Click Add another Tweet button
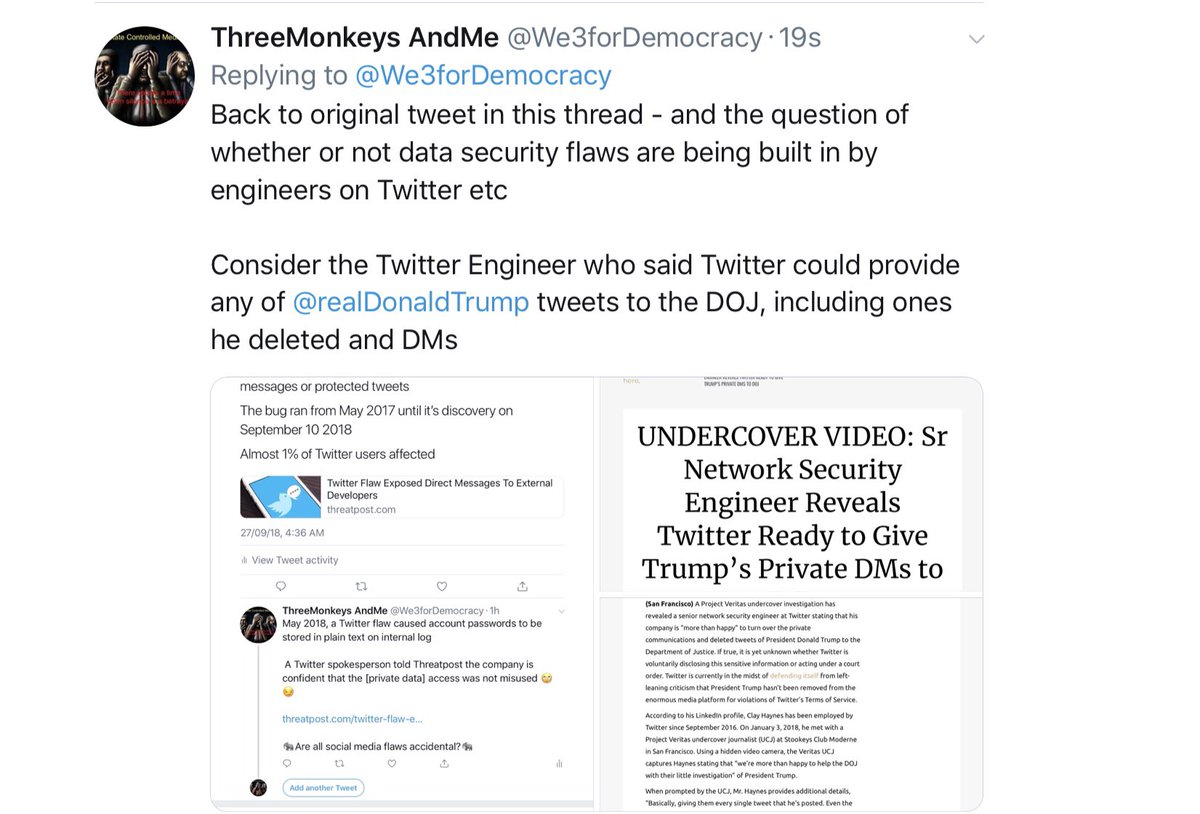 pyautogui.click(x=323, y=788)
